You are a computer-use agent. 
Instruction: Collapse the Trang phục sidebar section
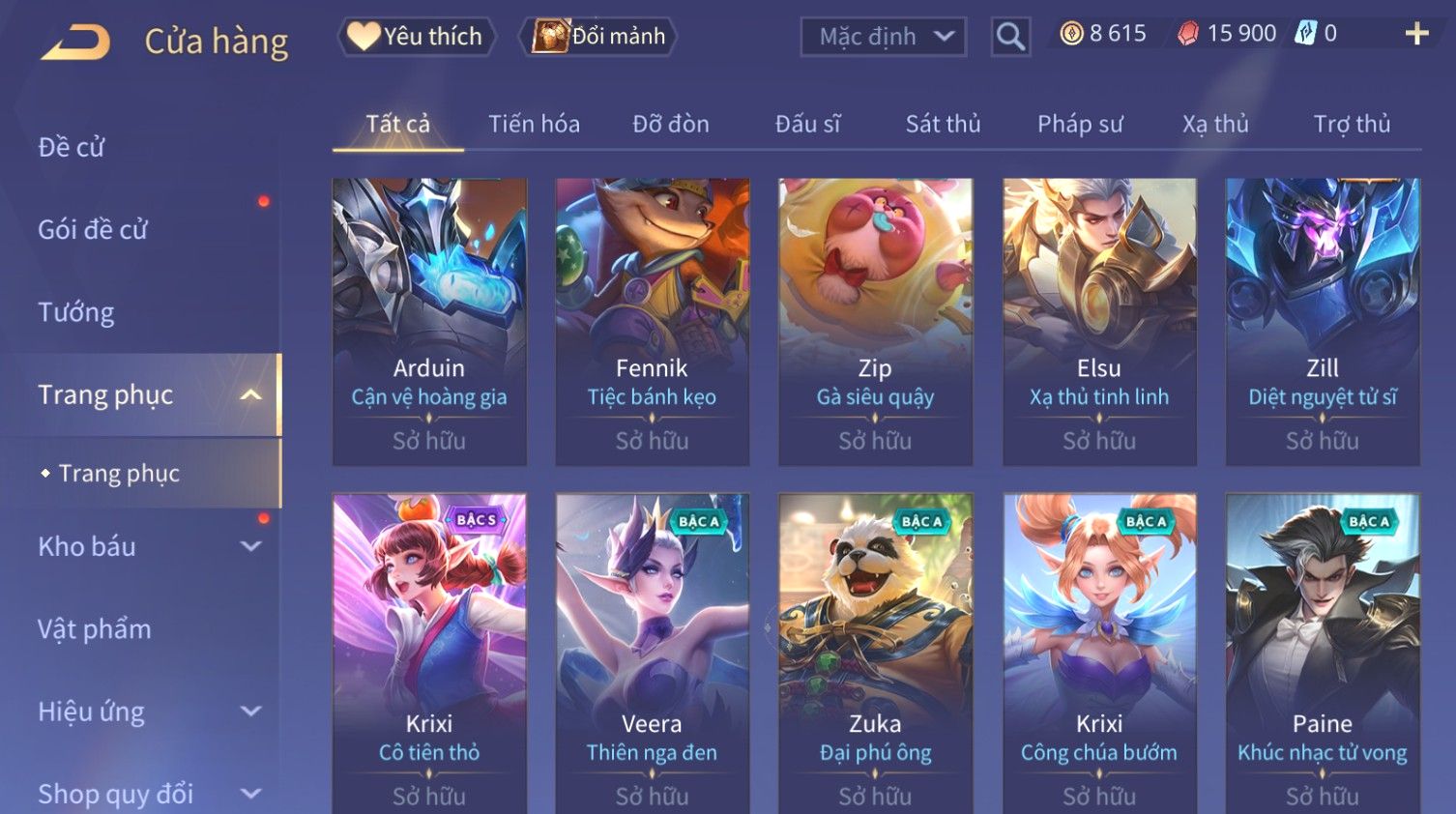[250, 394]
